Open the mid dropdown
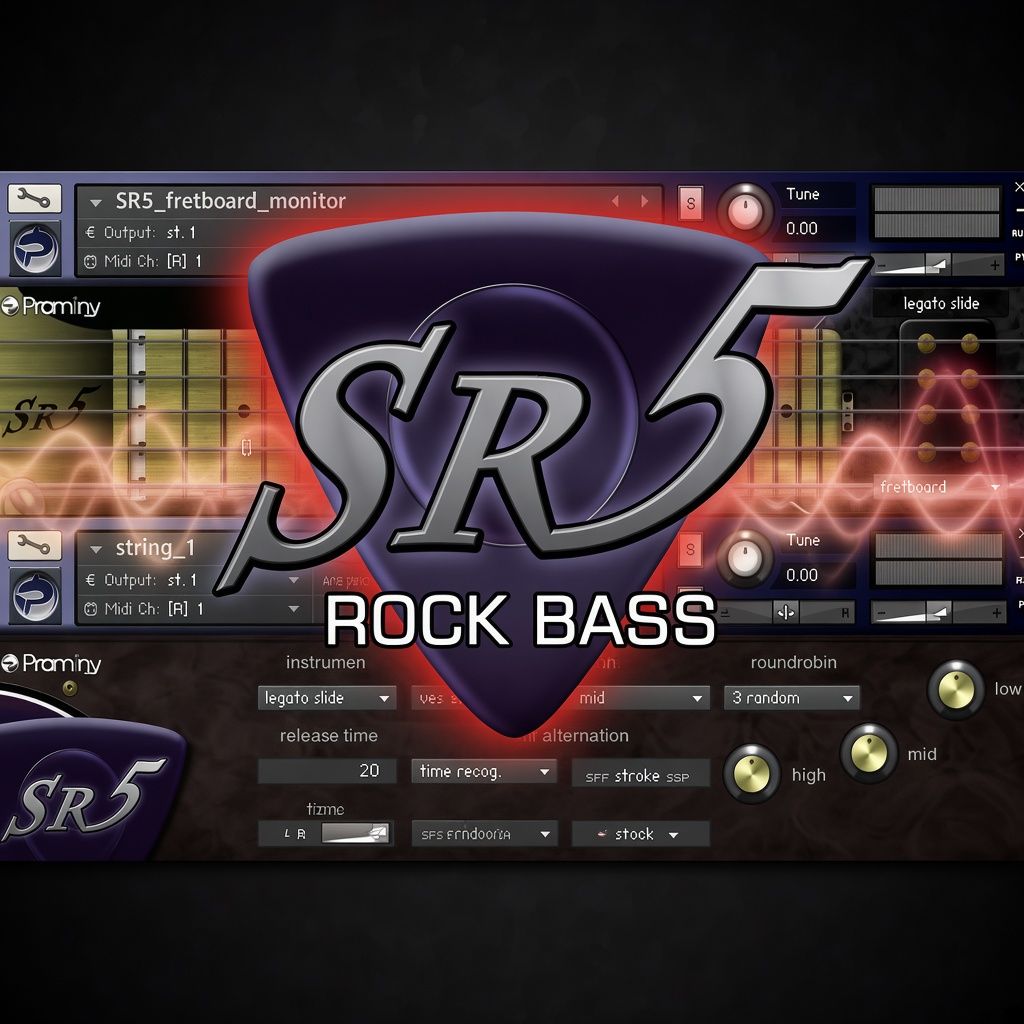 coord(640,698)
